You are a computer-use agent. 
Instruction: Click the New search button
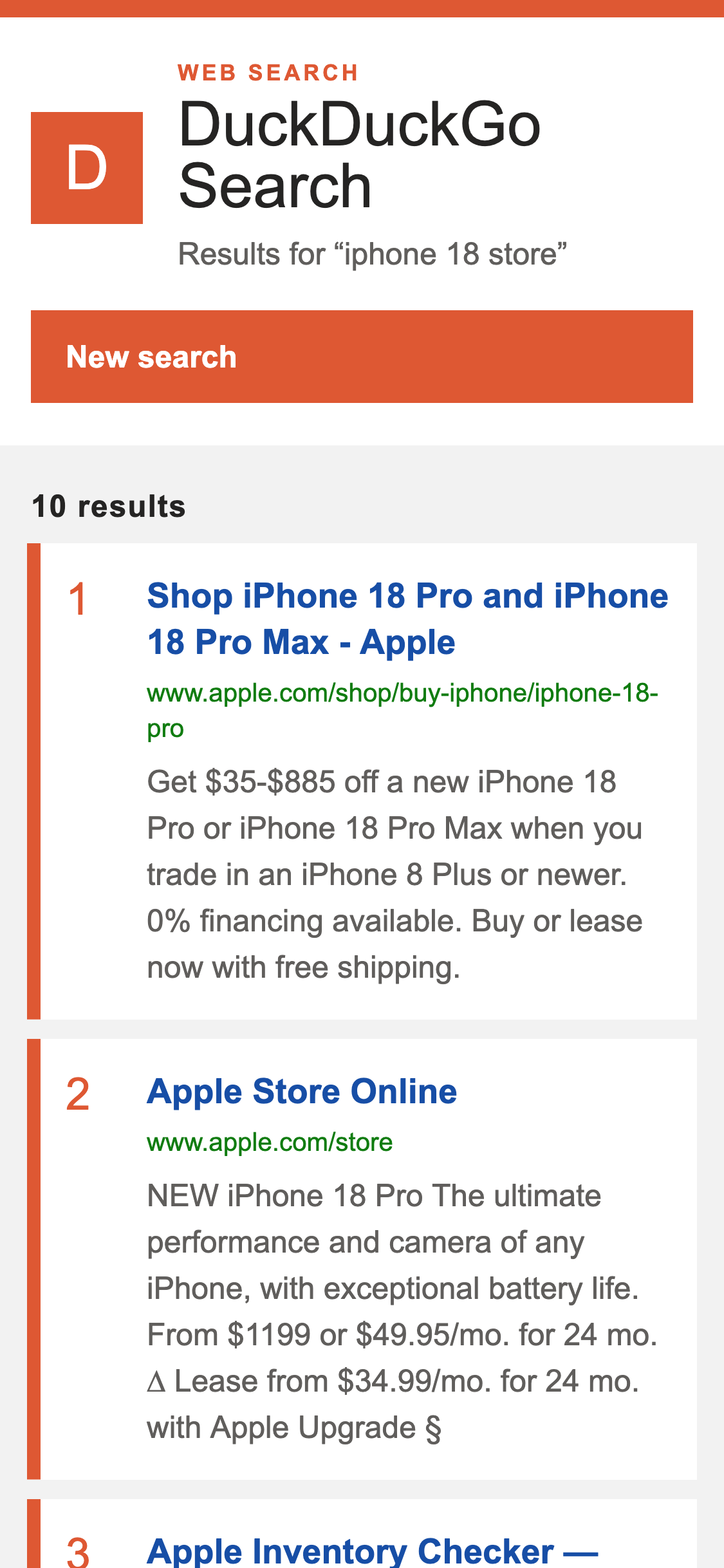(362, 357)
